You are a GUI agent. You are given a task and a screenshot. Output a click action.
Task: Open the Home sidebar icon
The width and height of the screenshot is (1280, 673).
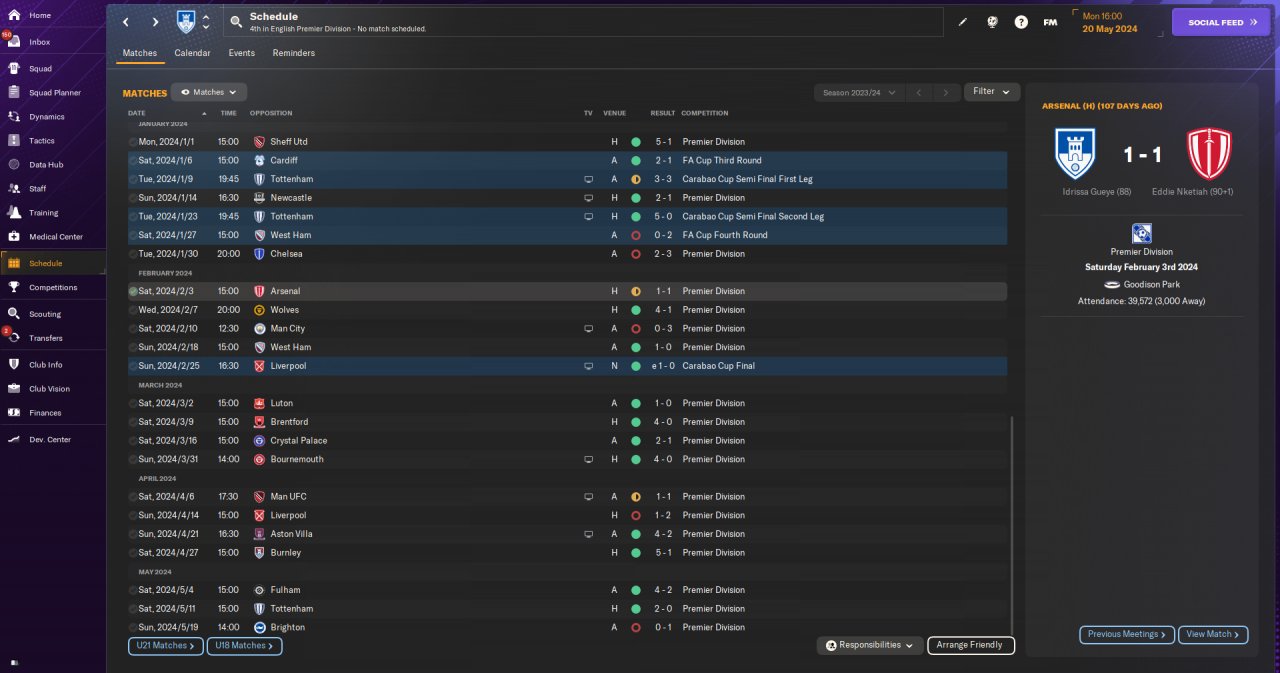coord(14,15)
